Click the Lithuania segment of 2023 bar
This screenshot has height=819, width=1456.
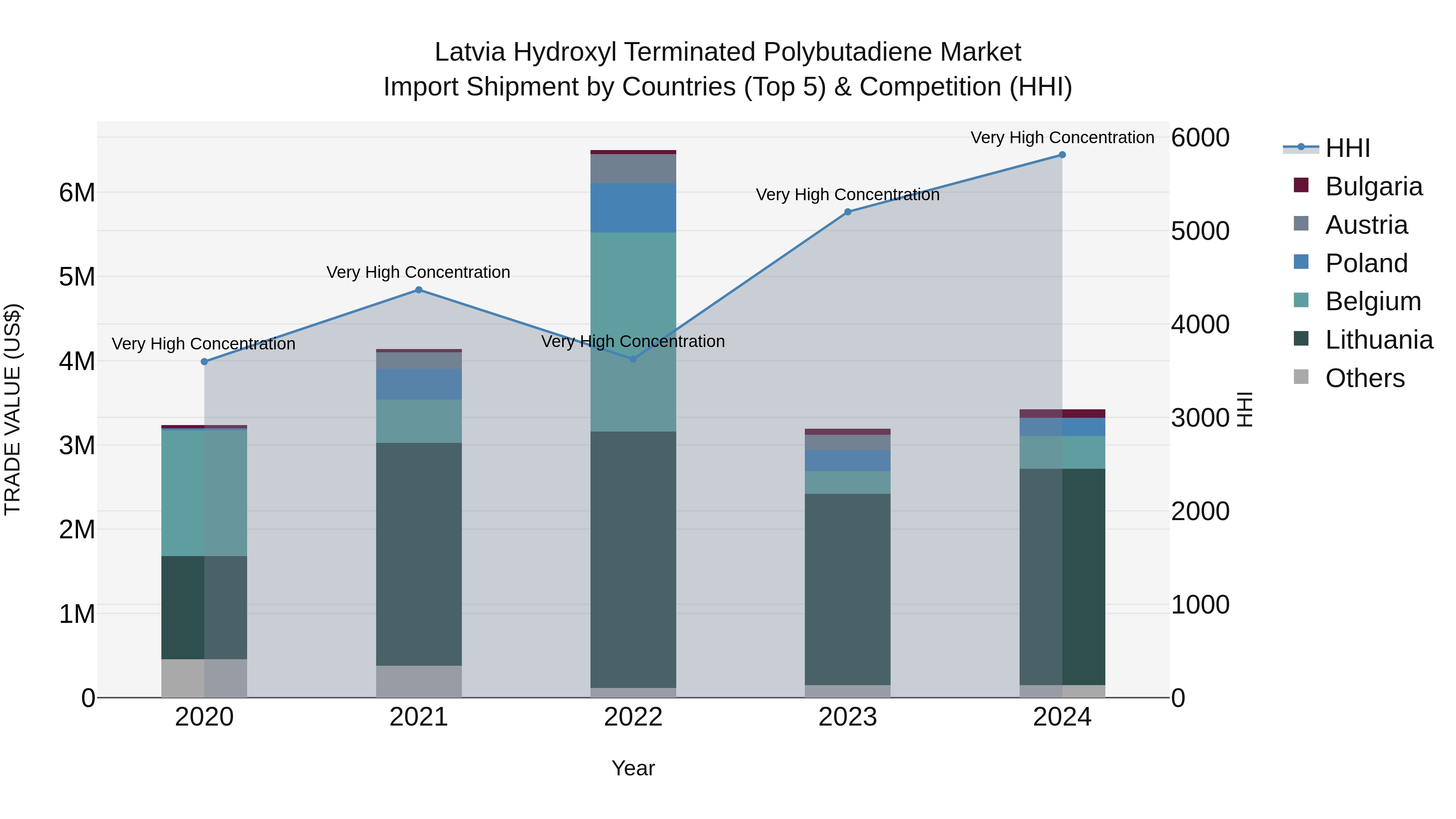848,590
